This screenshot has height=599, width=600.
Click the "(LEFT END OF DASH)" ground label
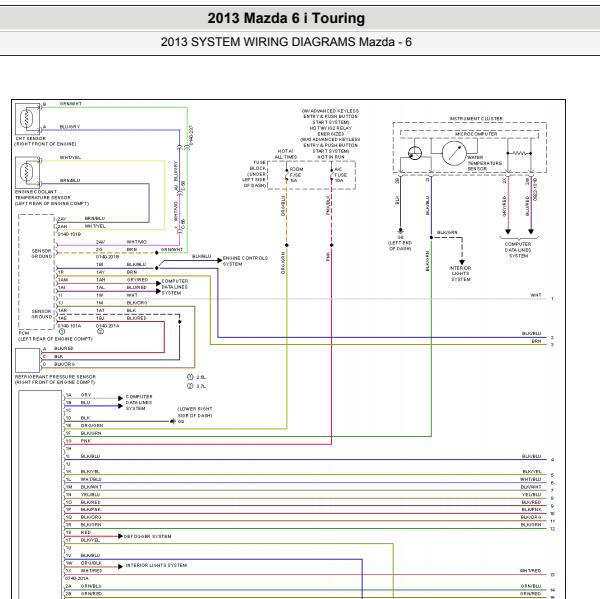[x=400, y=246]
